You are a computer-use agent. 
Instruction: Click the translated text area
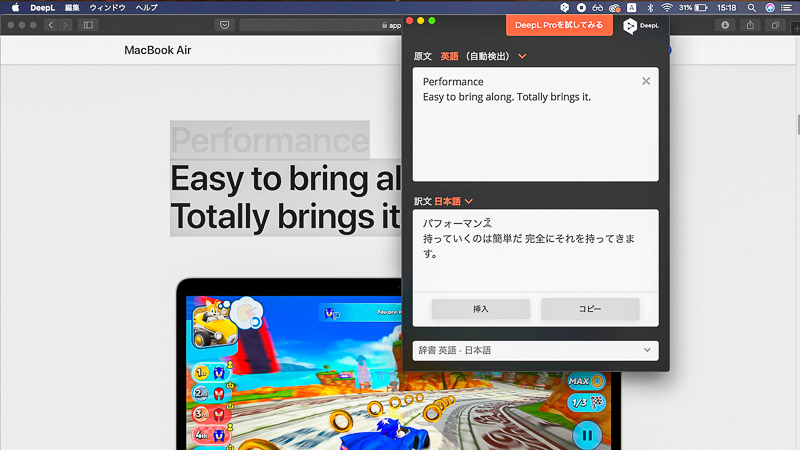tap(535, 250)
